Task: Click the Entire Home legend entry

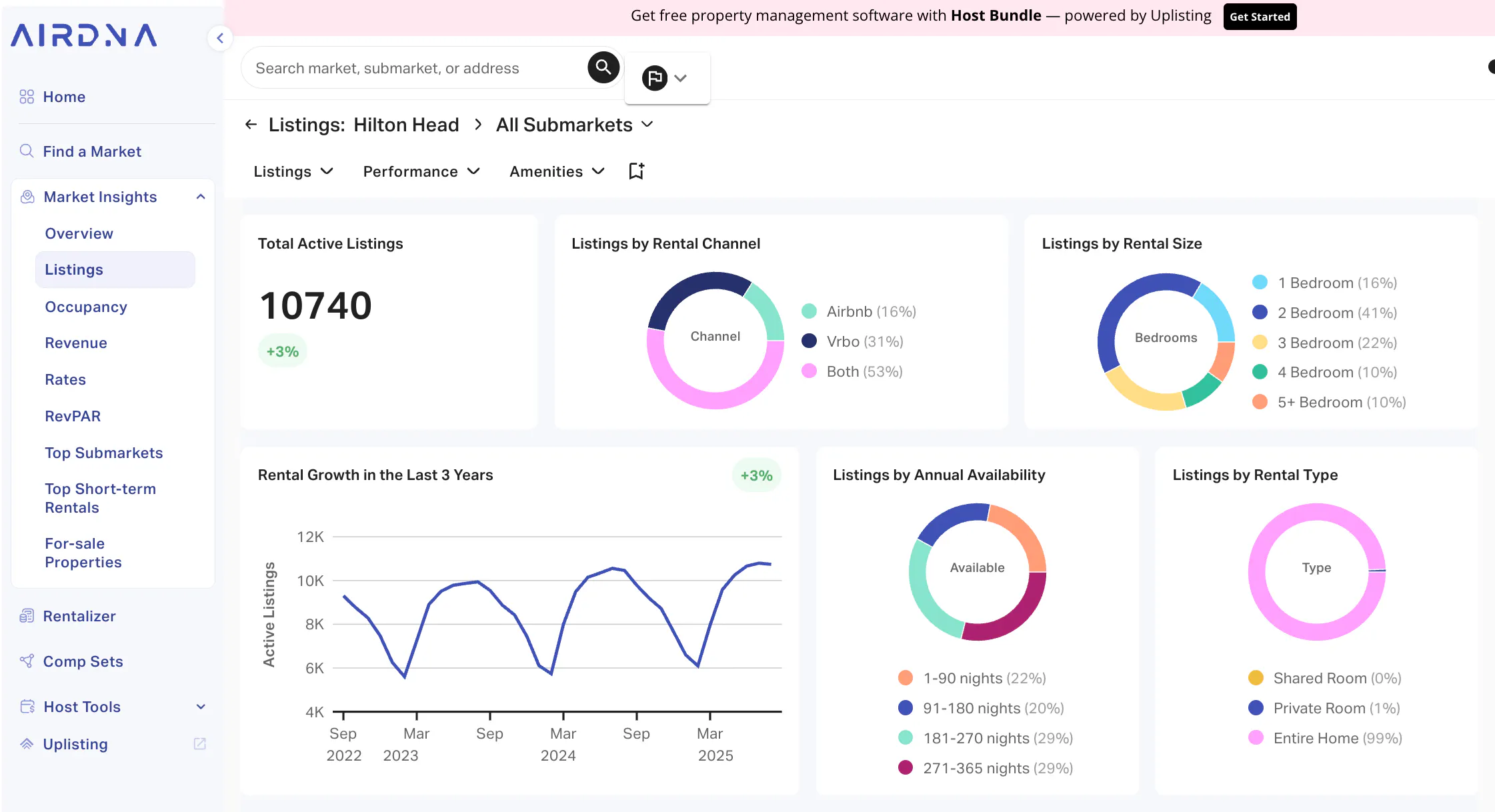Action: (x=1325, y=738)
